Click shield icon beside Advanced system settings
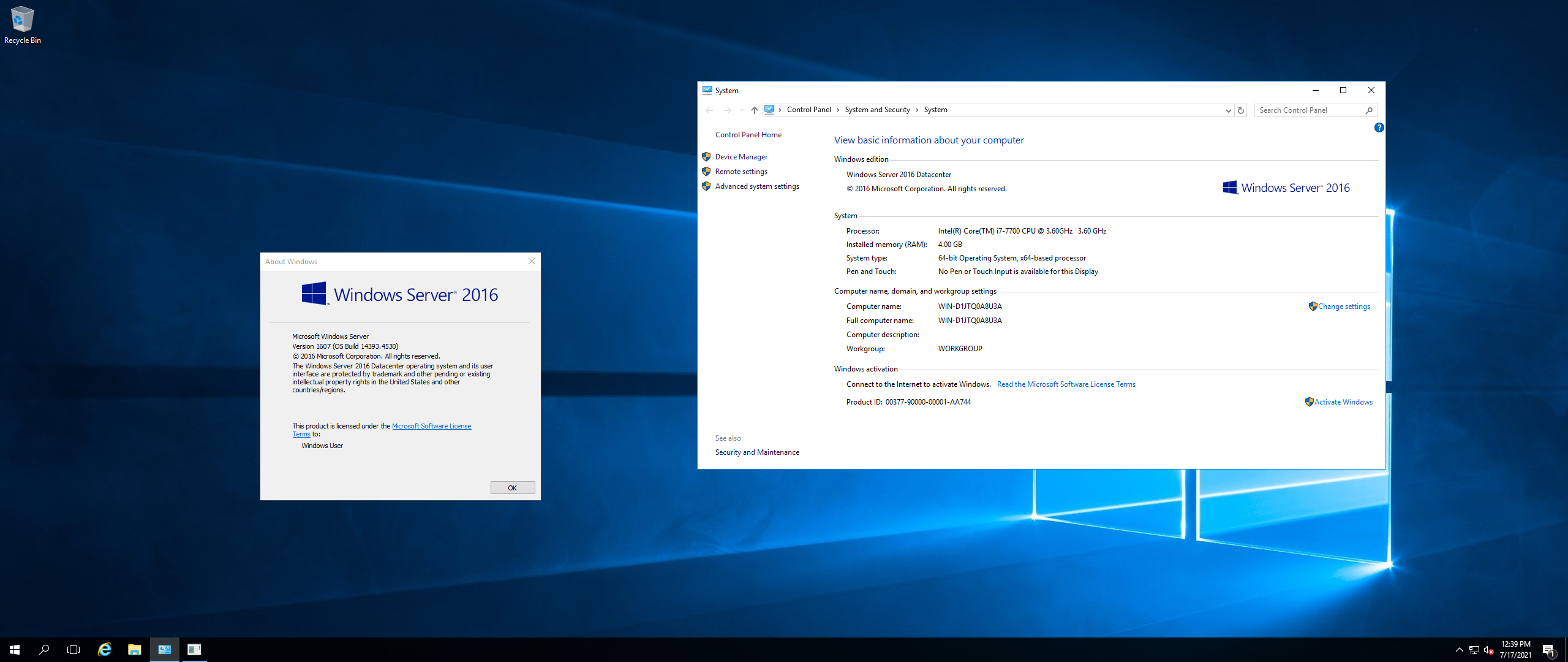Screen dimensions: 1568x662 (706, 186)
